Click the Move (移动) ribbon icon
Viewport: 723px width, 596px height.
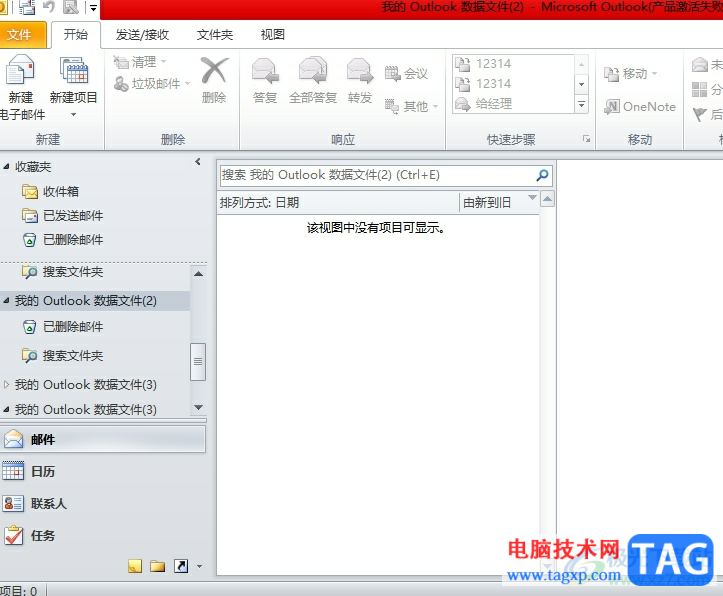[x=611, y=74]
